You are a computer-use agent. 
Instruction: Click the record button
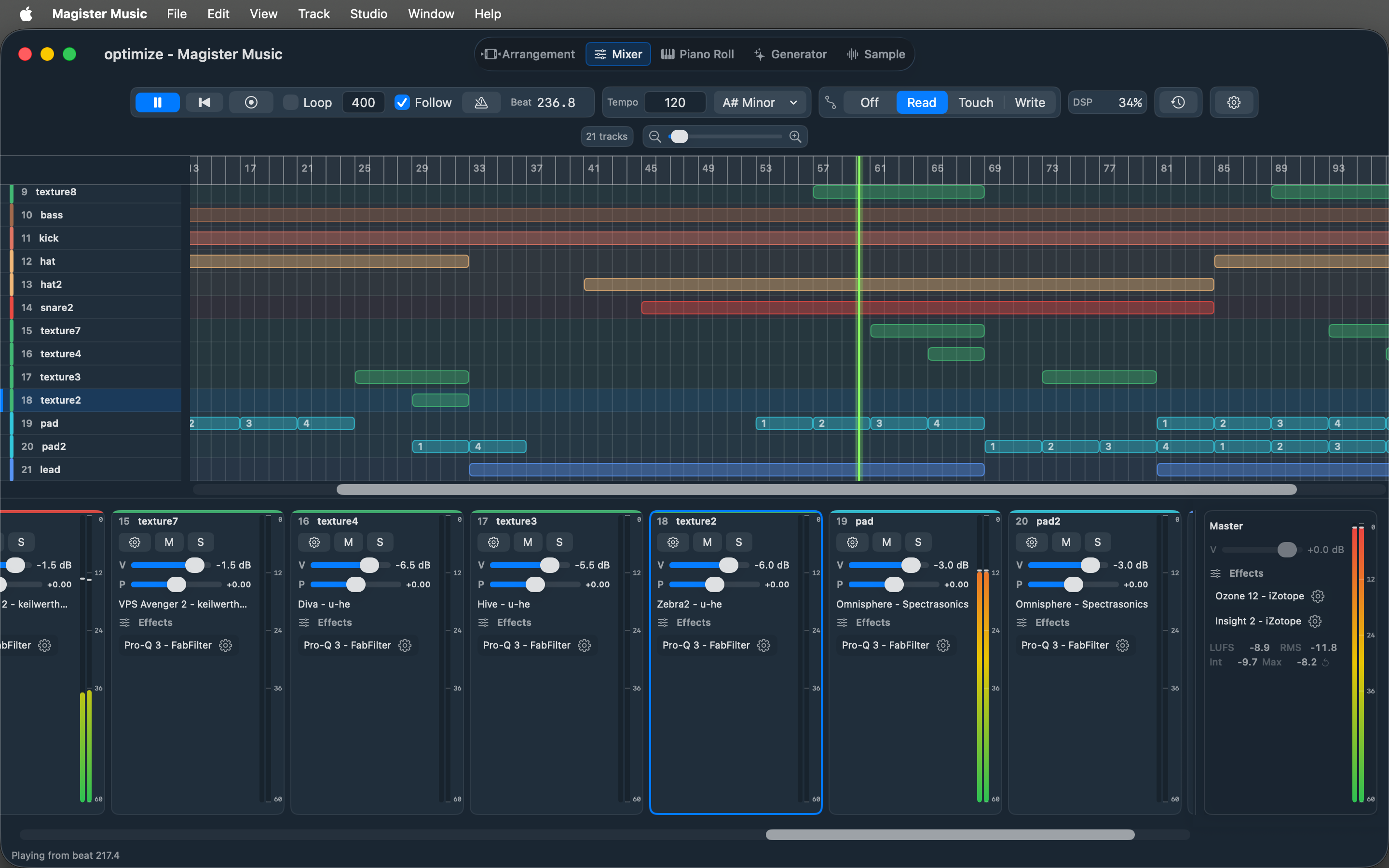(251, 102)
